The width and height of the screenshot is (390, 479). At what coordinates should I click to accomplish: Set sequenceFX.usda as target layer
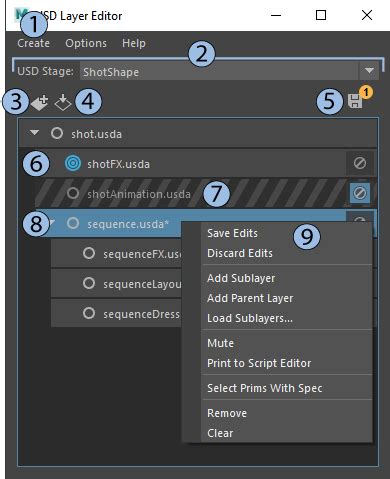pyautogui.click(x=89, y=253)
